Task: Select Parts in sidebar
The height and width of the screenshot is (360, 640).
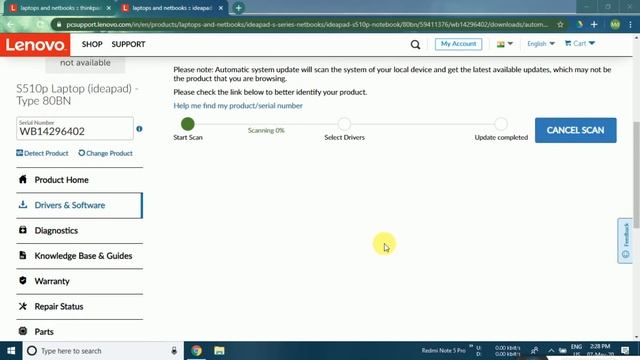Action: 80,331
